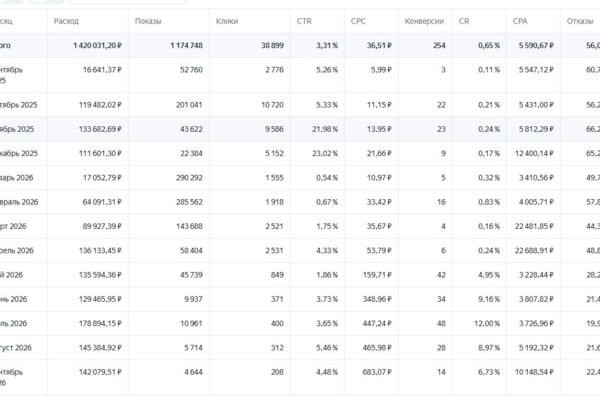This screenshot has height=400, width=600.
Task: Select CR cell 9,16 %
Action: [489, 299]
